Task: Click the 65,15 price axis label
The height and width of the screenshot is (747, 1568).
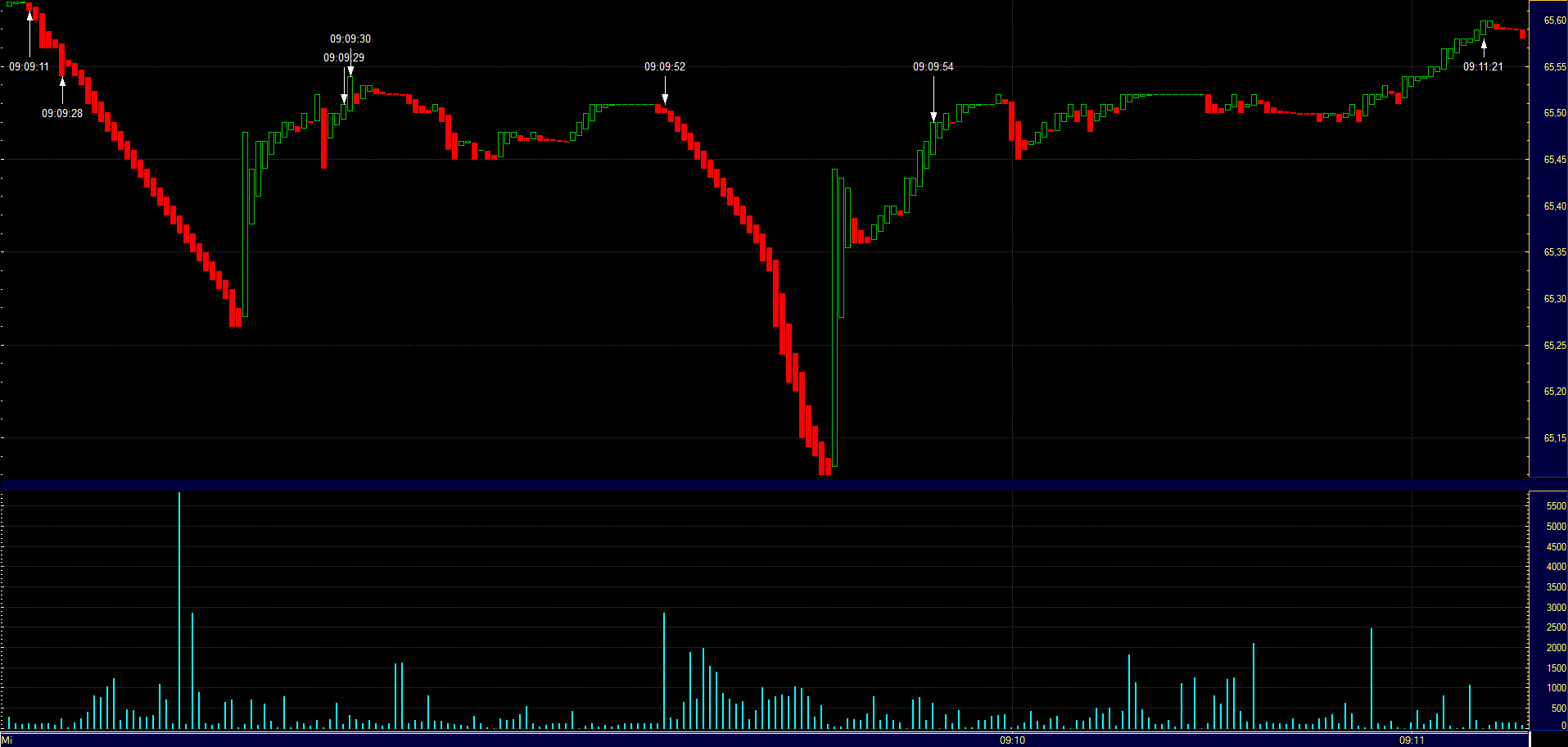Action: tap(1554, 438)
